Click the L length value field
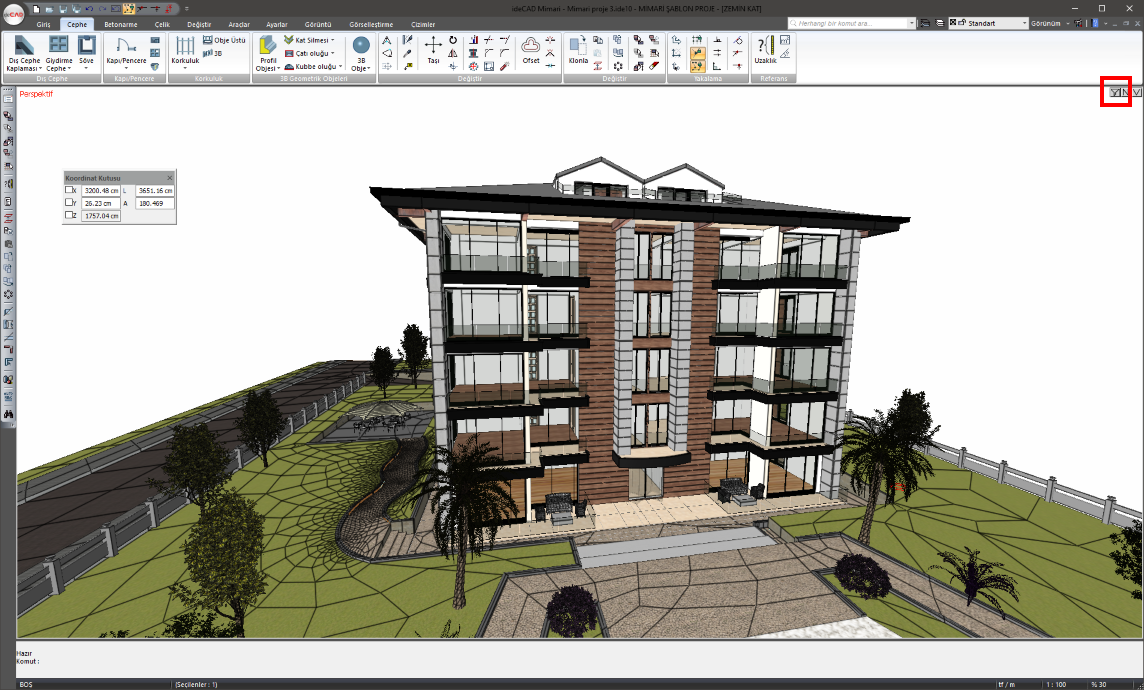 pyautogui.click(x=155, y=190)
